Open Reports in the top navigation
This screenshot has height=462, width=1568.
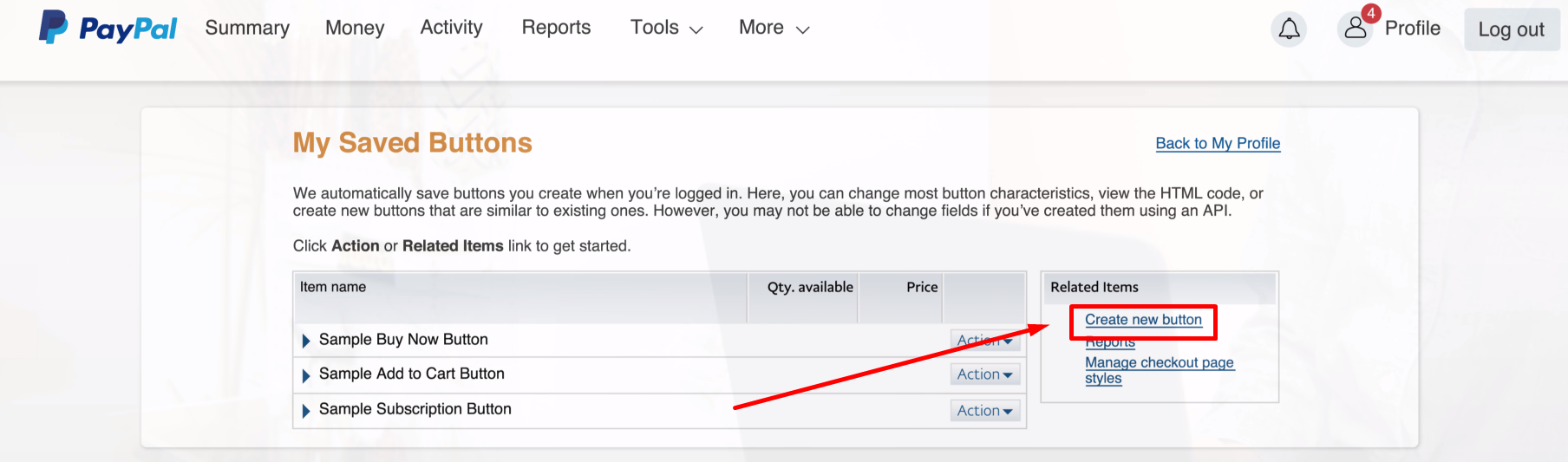[x=556, y=28]
